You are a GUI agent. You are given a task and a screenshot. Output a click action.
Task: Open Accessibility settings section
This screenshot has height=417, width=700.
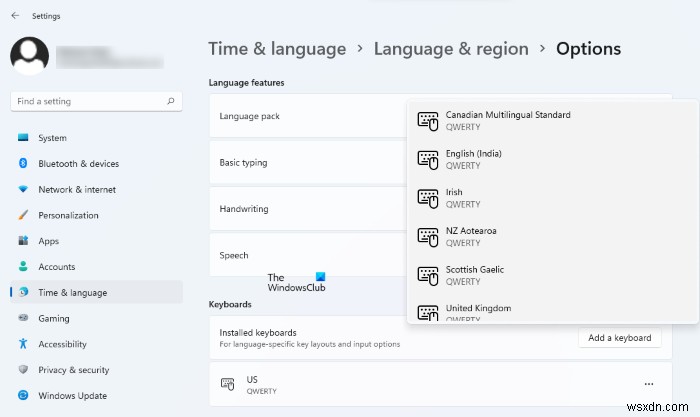[63, 344]
